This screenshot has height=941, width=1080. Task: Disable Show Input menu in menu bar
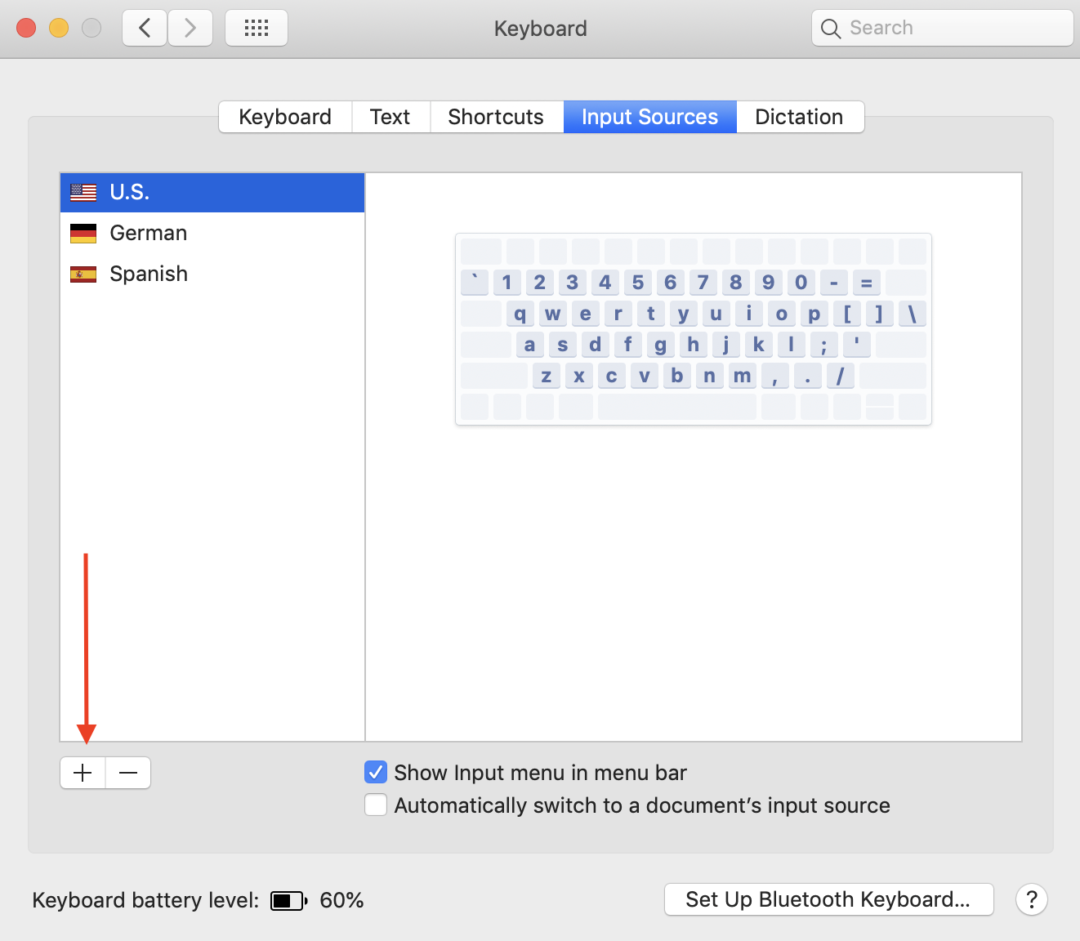pos(376,773)
